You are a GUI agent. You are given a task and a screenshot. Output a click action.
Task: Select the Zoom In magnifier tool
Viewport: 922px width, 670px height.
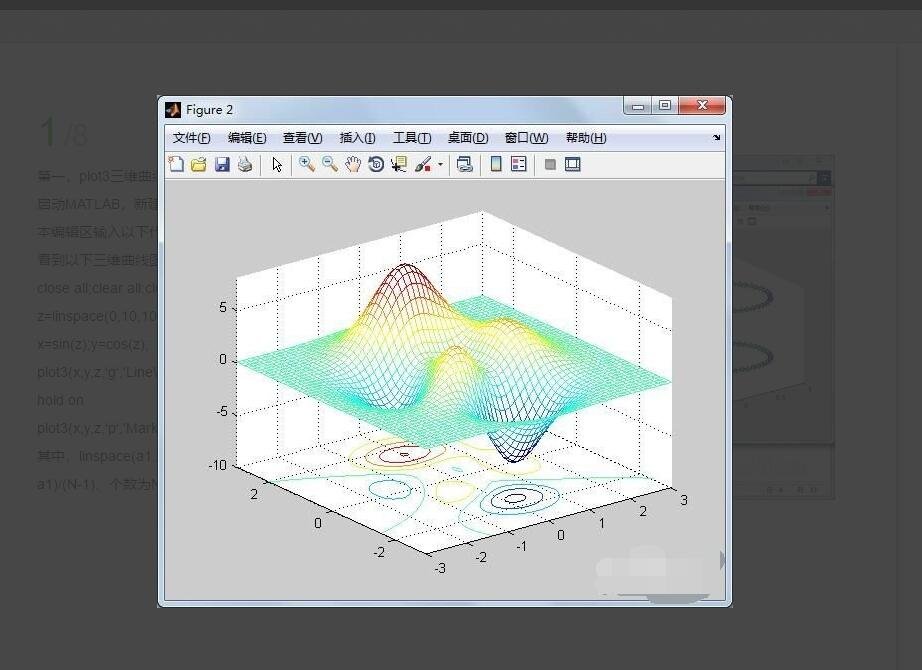click(307, 165)
